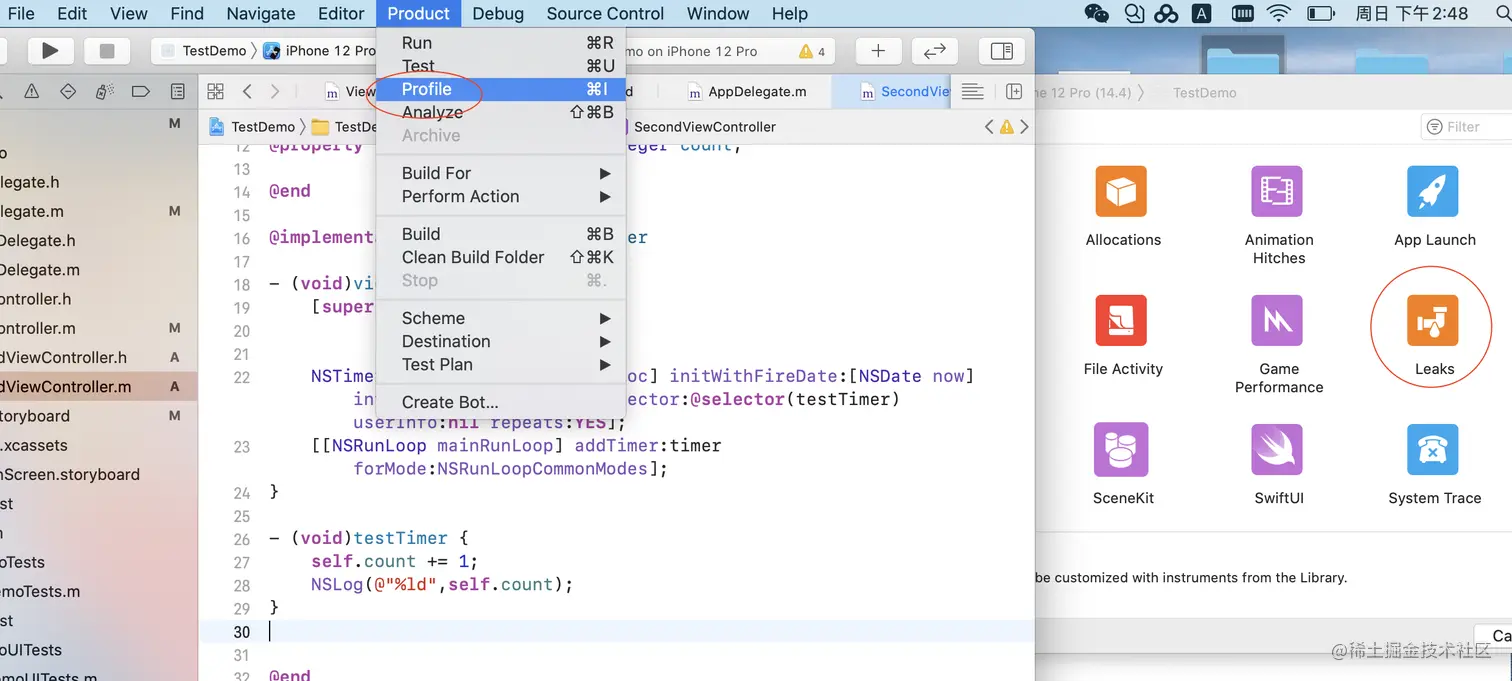Choose the File Activity instrument template
Screen dimensions: 1512x681
[1123, 335]
